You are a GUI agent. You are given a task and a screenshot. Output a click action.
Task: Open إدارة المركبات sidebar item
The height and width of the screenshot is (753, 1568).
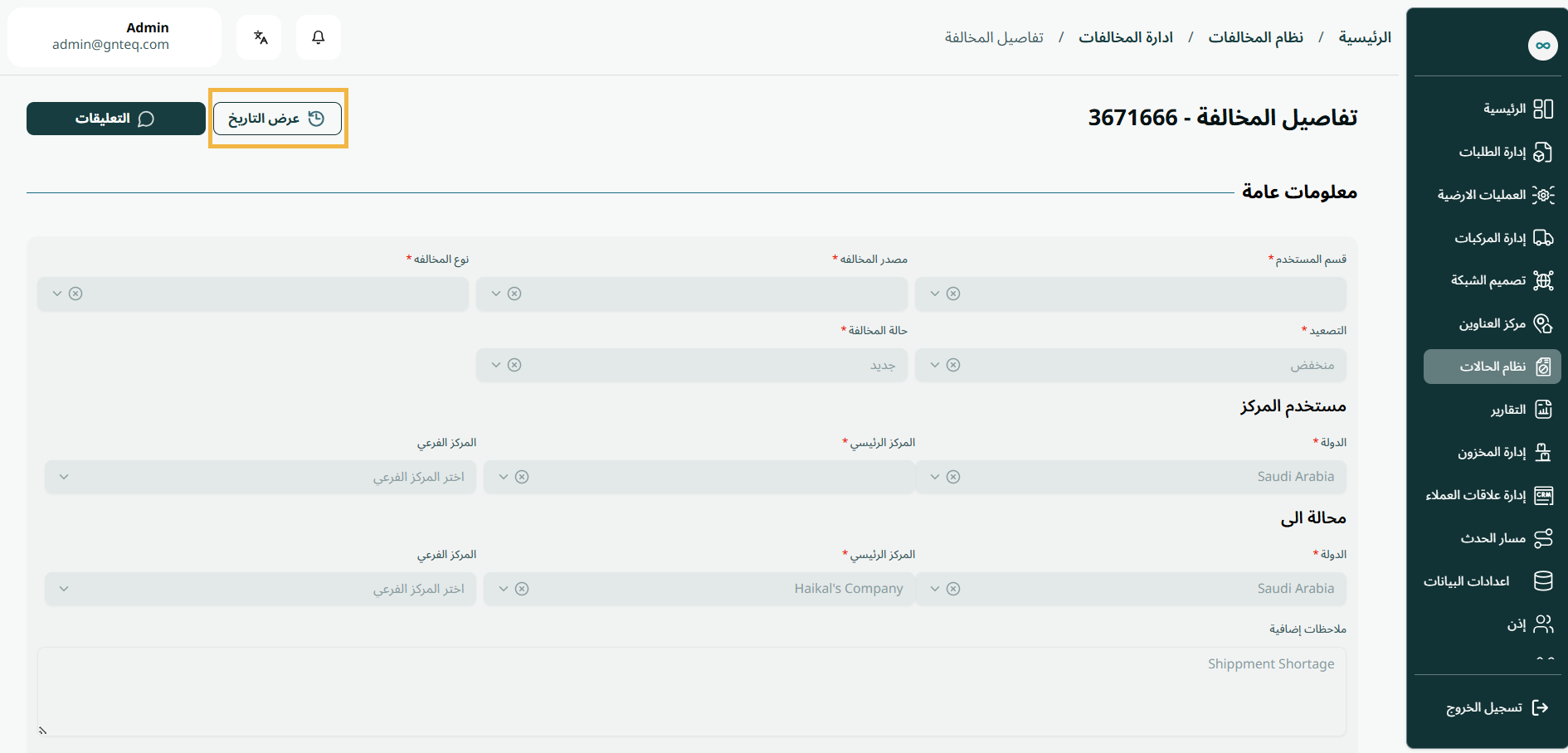1489,238
